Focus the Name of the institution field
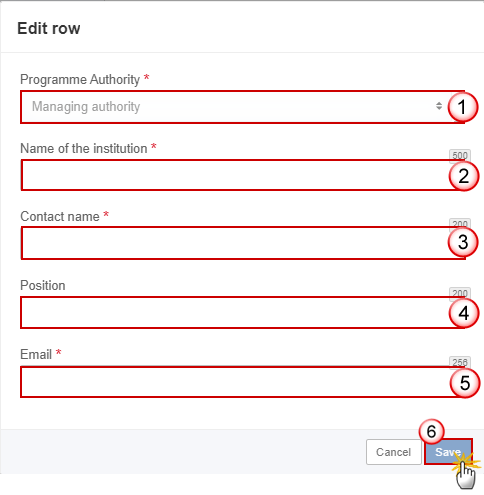This screenshot has height=495, width=484. (242, 175)
